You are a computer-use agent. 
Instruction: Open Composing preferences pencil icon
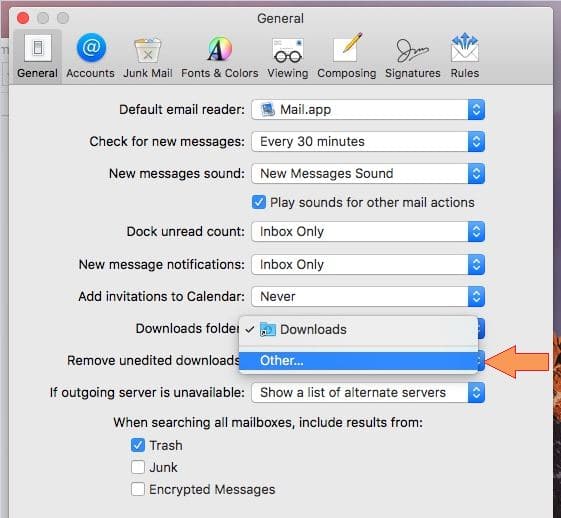coord(347,48)
